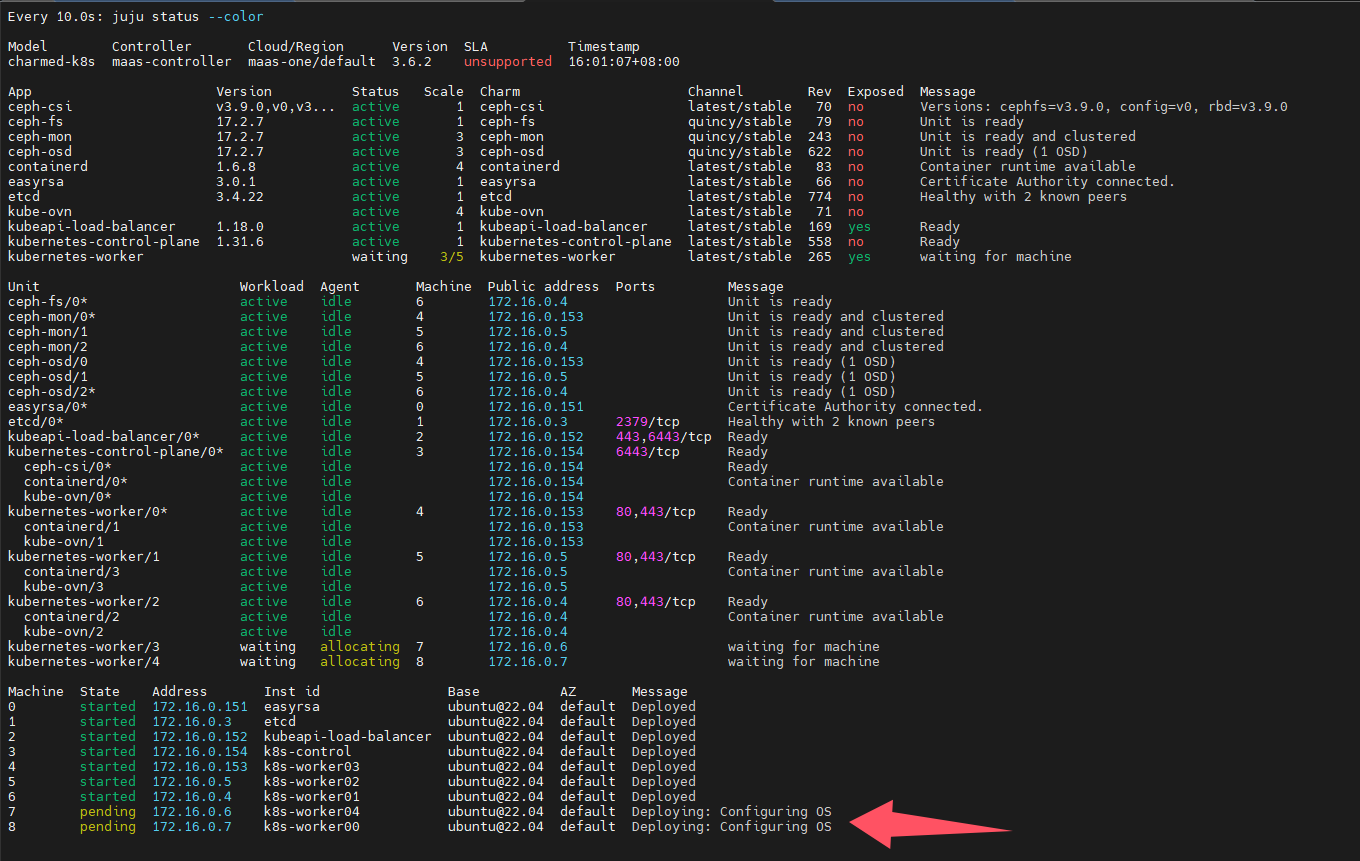Click inst id 'etcd' in the machine 1 row
The height and width of the screenshot is (861, 1360).
click(280, 722)
